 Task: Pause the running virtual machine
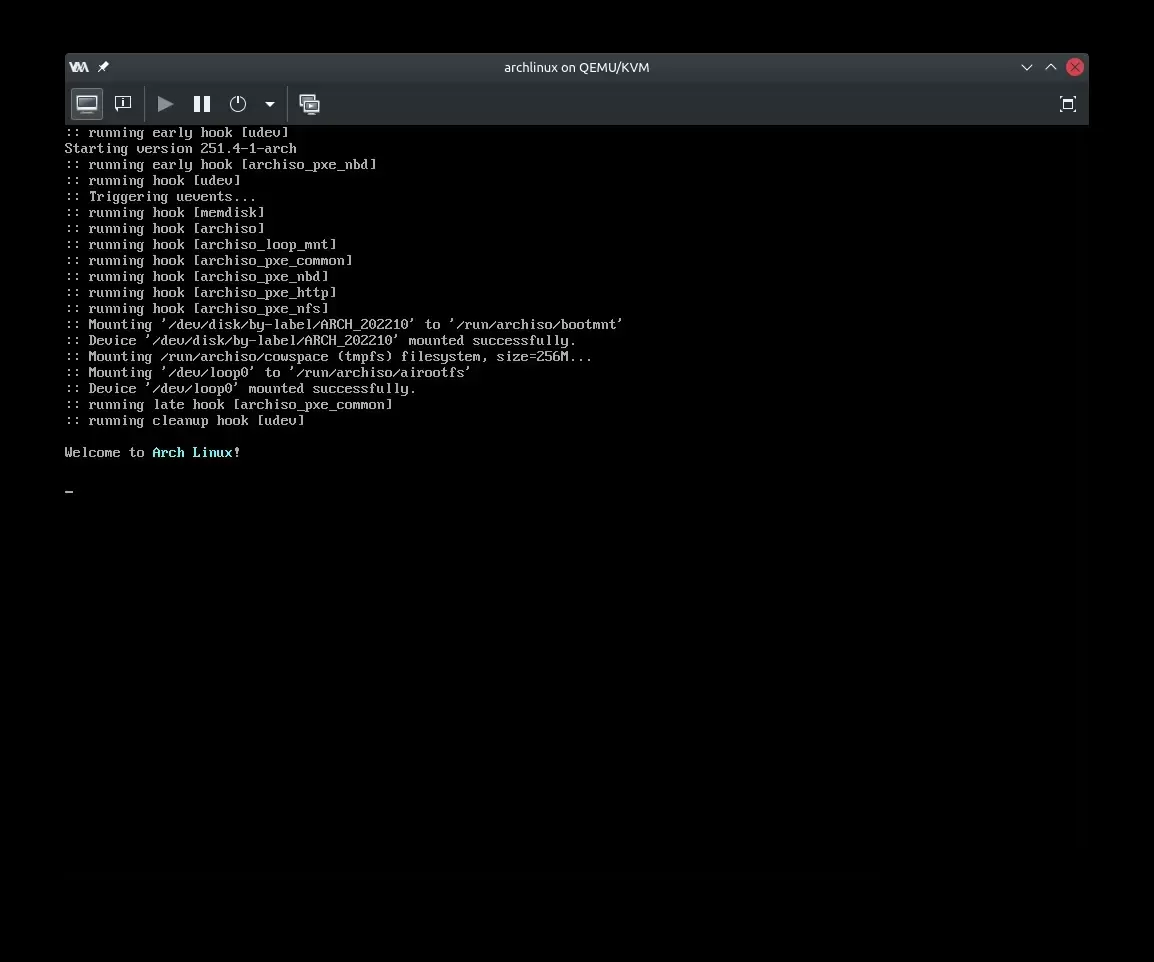pyautogui.click(x=202, y=104)
